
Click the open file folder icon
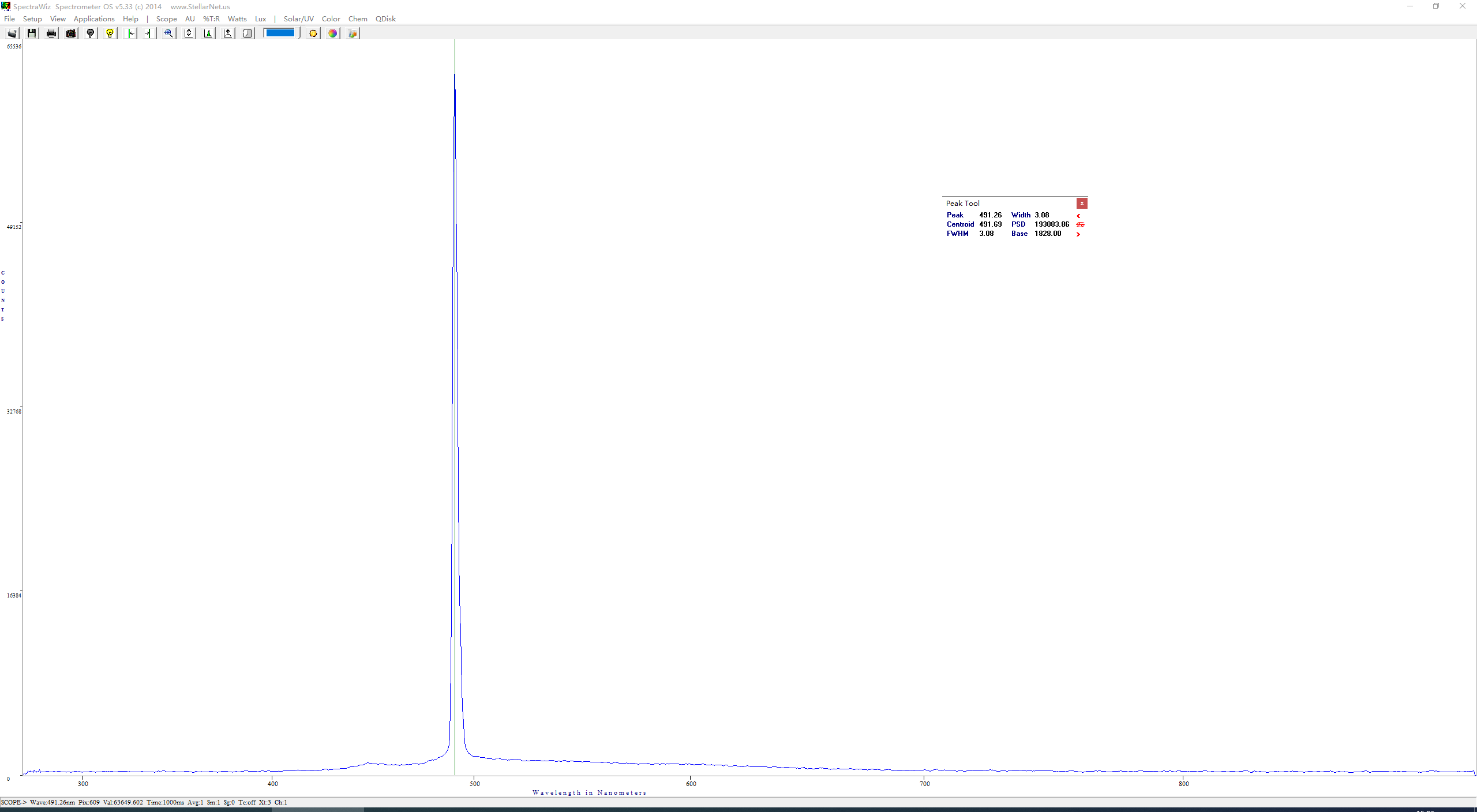pyautogui.click(x=12, y=33)
